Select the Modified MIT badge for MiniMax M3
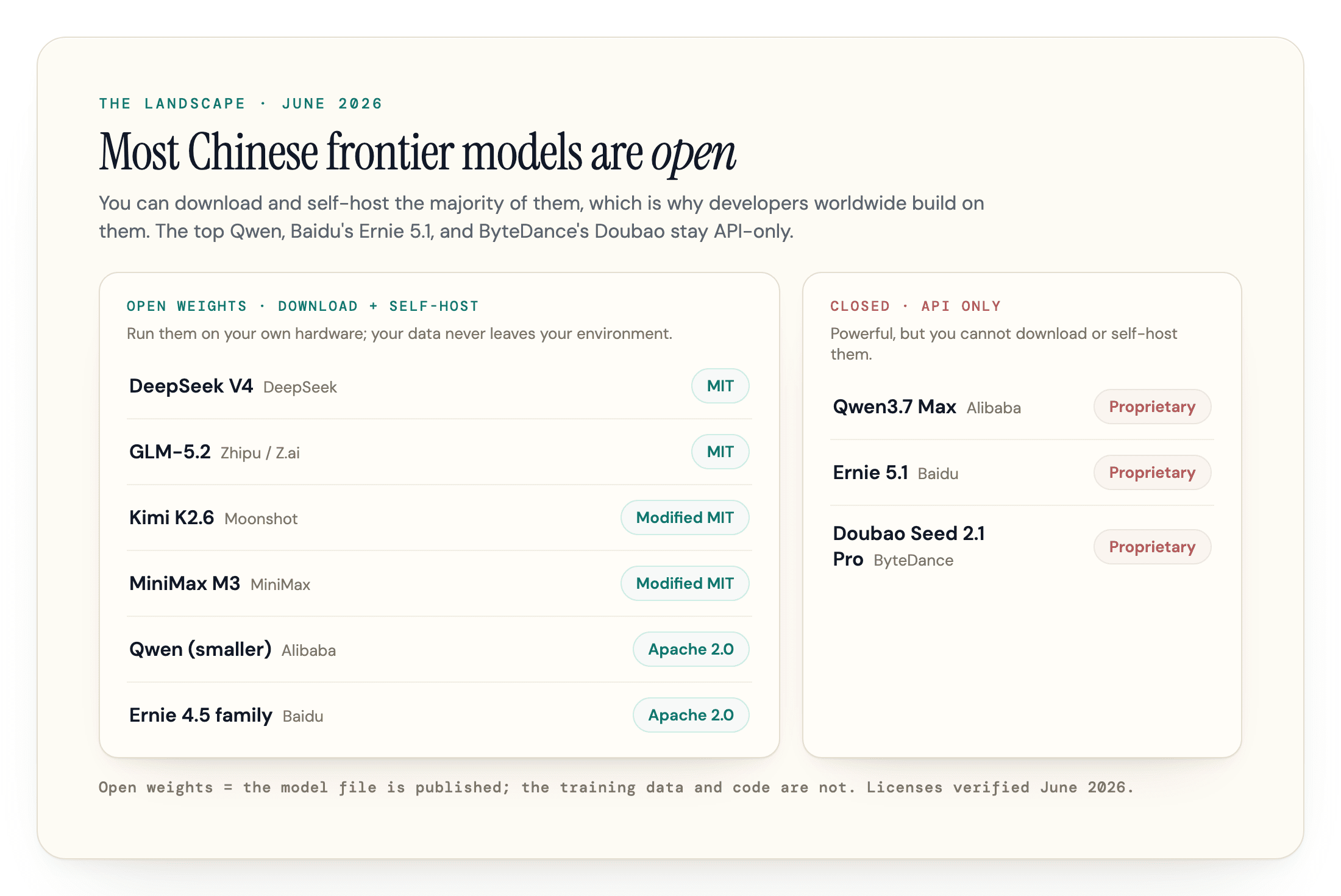The height and width of the screenshot is (896, 1341). click(685, 583)
